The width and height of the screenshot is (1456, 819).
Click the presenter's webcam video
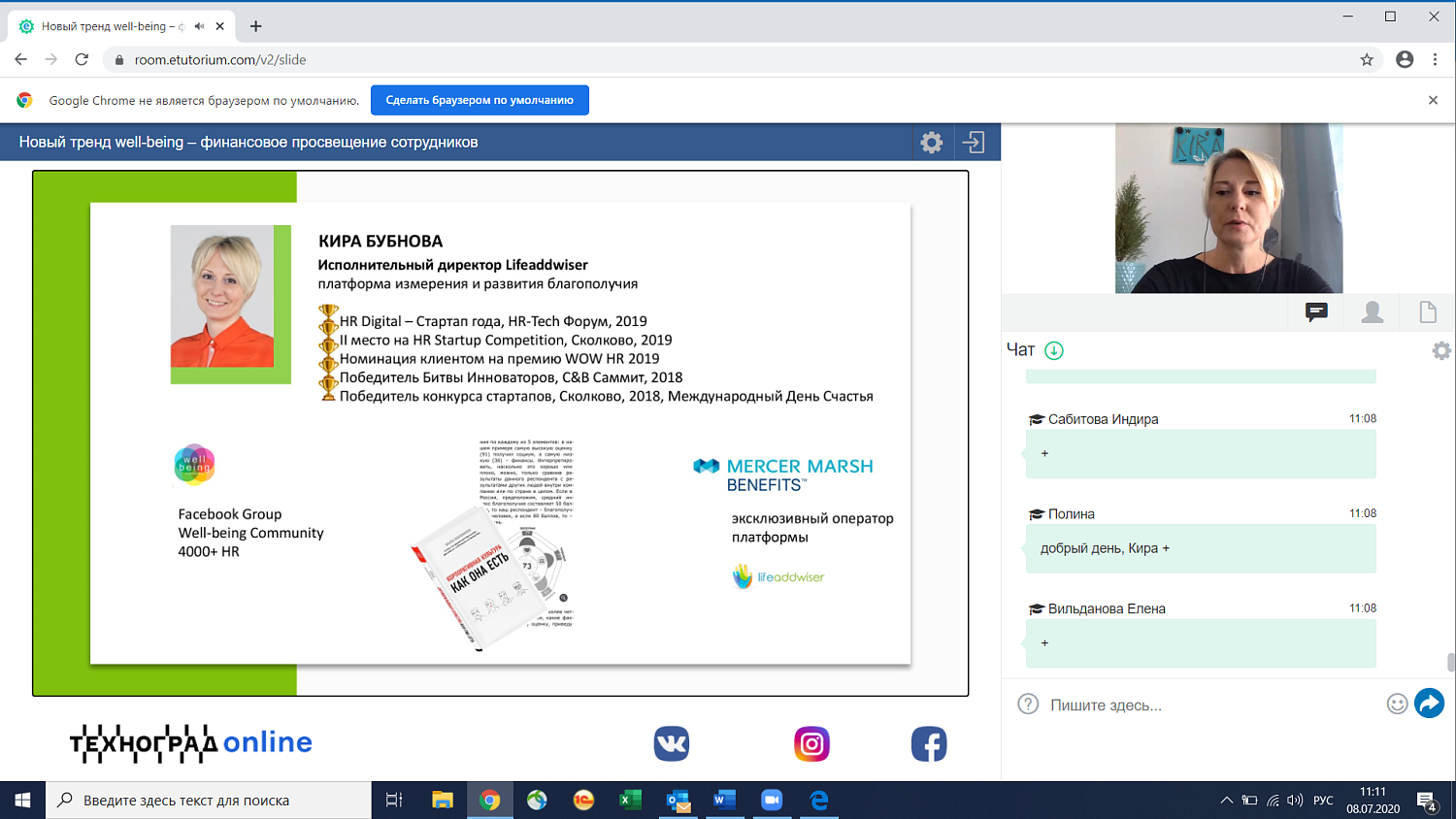pos(1229,209)
